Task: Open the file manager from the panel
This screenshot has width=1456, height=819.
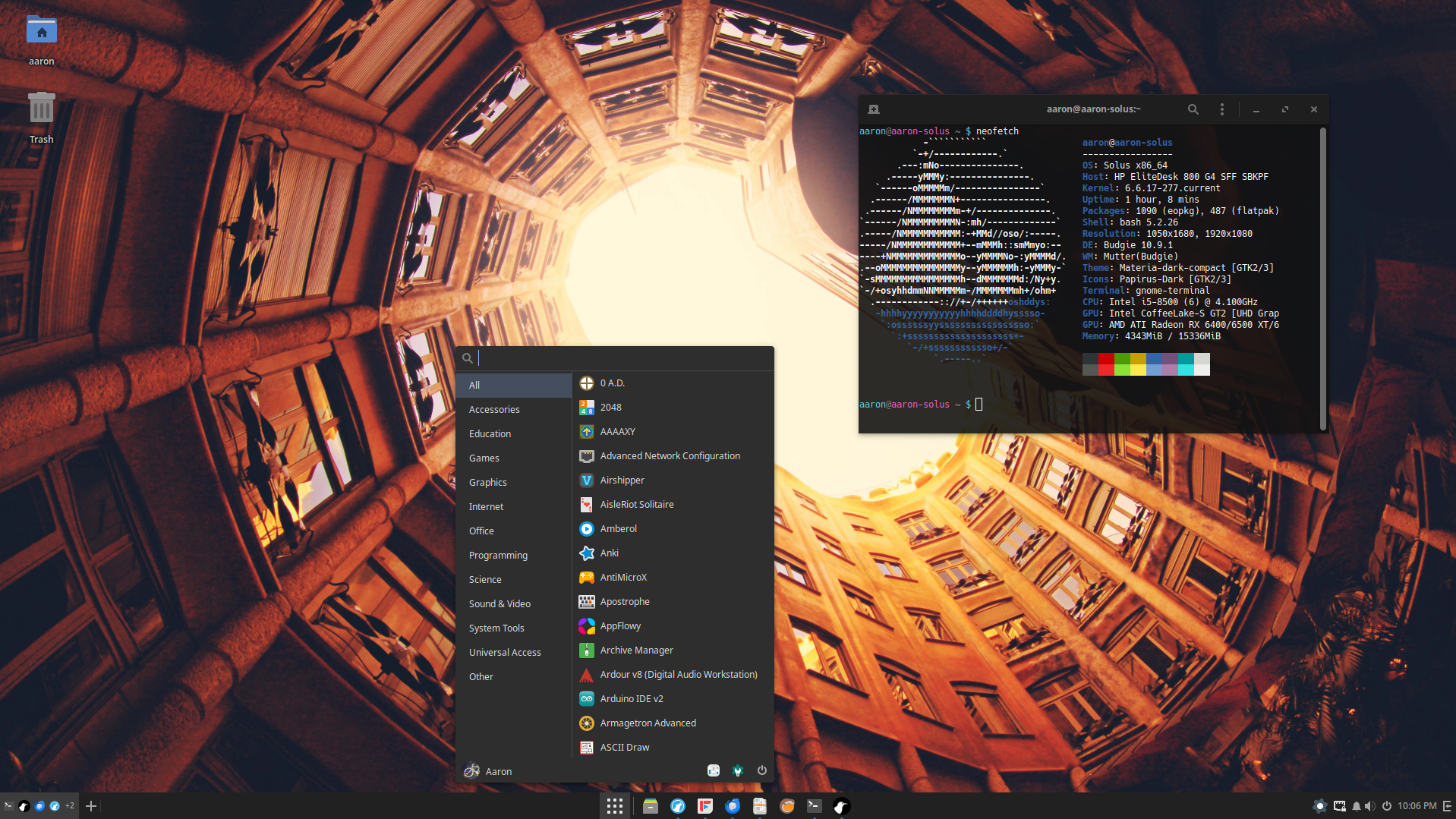Action: click(651, 806)
